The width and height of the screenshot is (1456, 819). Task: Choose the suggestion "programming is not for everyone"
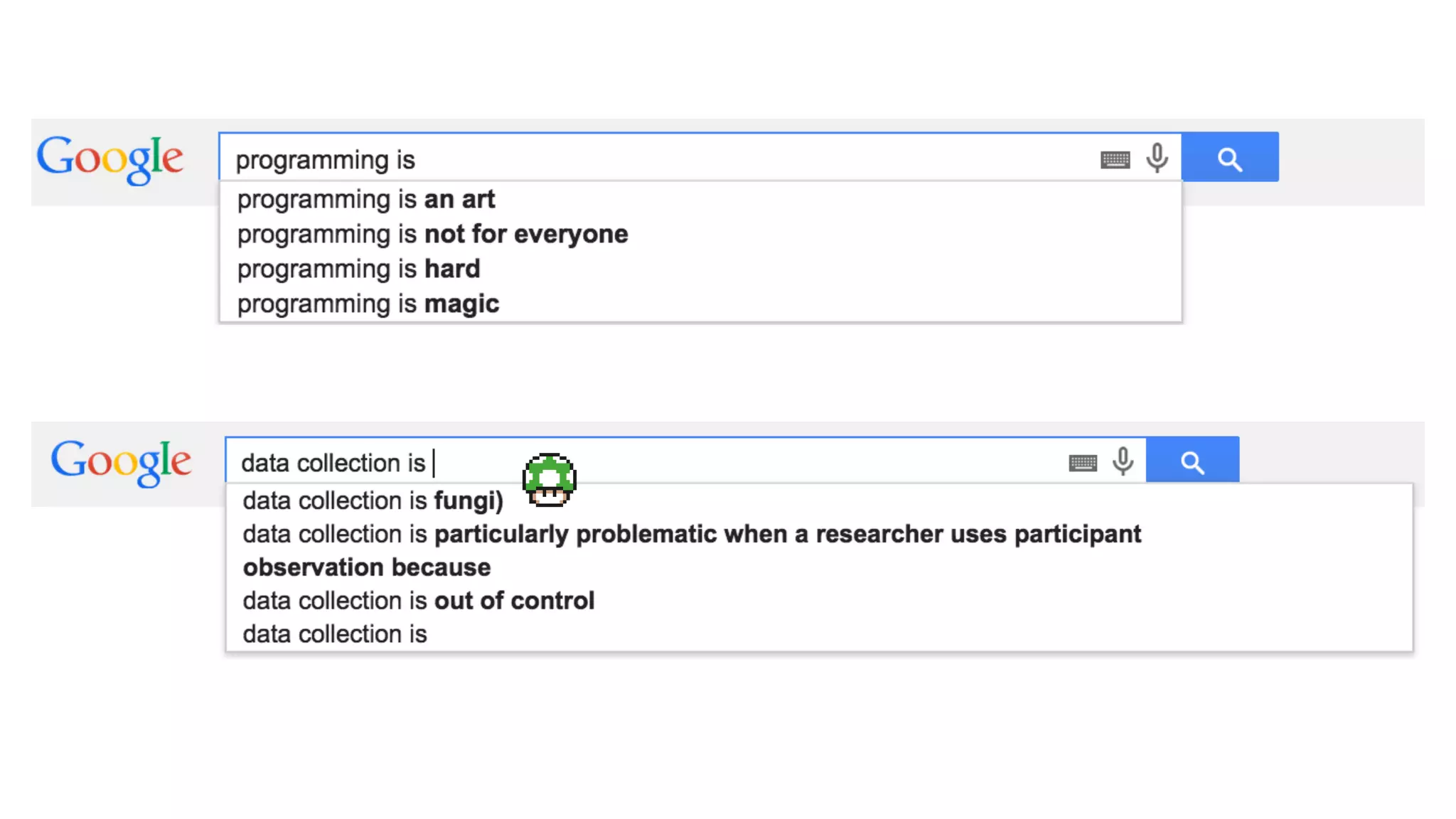(432, 235)
